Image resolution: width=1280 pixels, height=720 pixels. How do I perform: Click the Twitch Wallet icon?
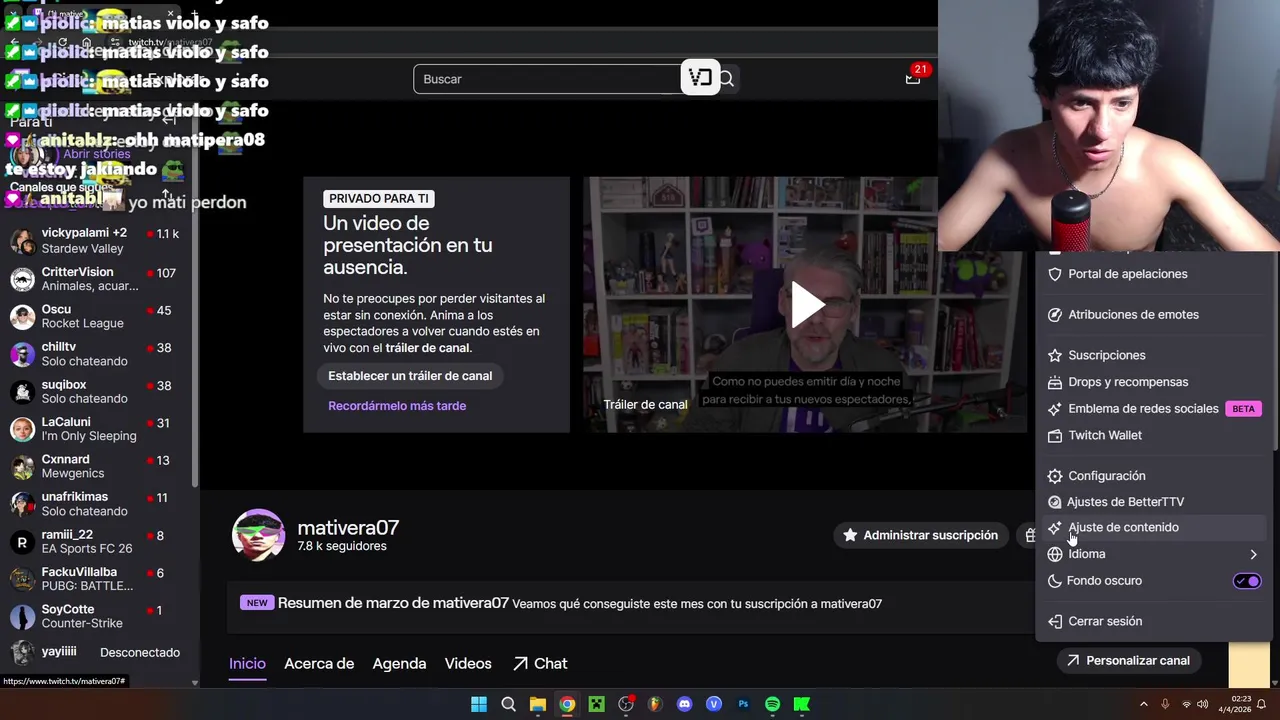click(1054, 436)
